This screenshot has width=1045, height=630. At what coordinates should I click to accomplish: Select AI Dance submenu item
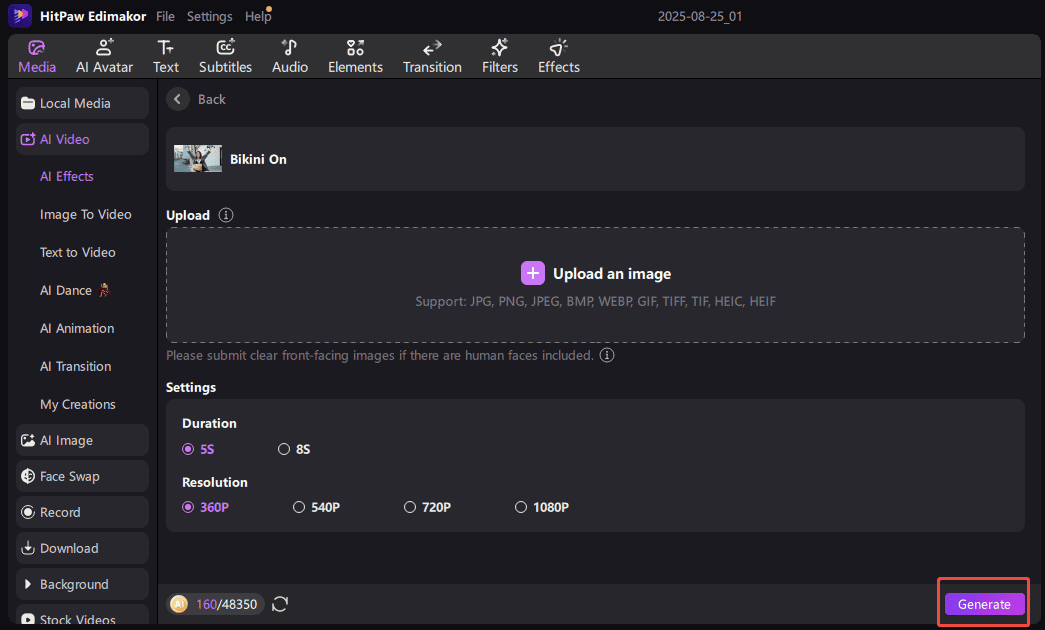pyautogui.click(x=75, y=291)
